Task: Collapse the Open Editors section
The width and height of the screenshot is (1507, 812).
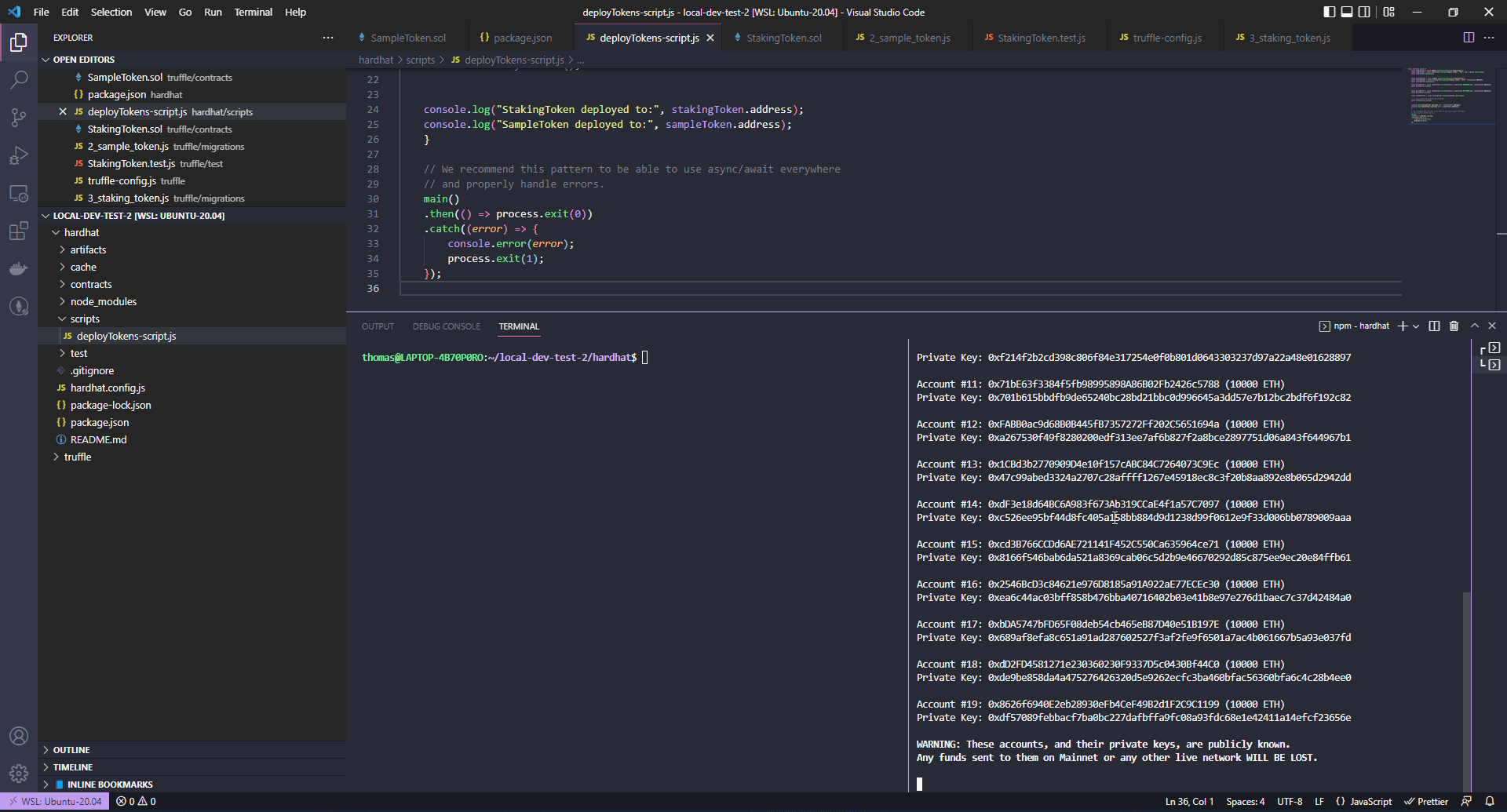Action: 192,60
